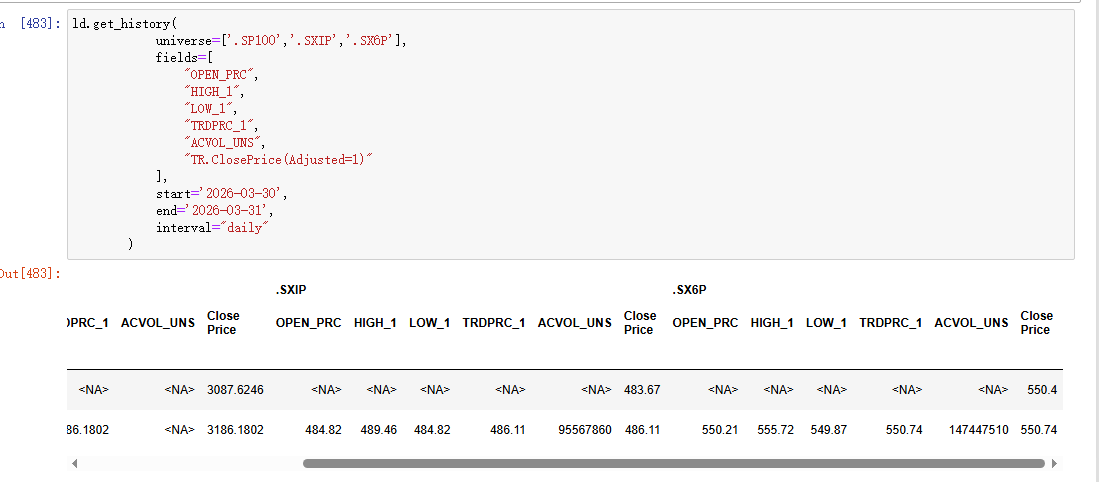Click the first-row <NA> under .SXIP OPEN_PRC

[x=326, y=390]
